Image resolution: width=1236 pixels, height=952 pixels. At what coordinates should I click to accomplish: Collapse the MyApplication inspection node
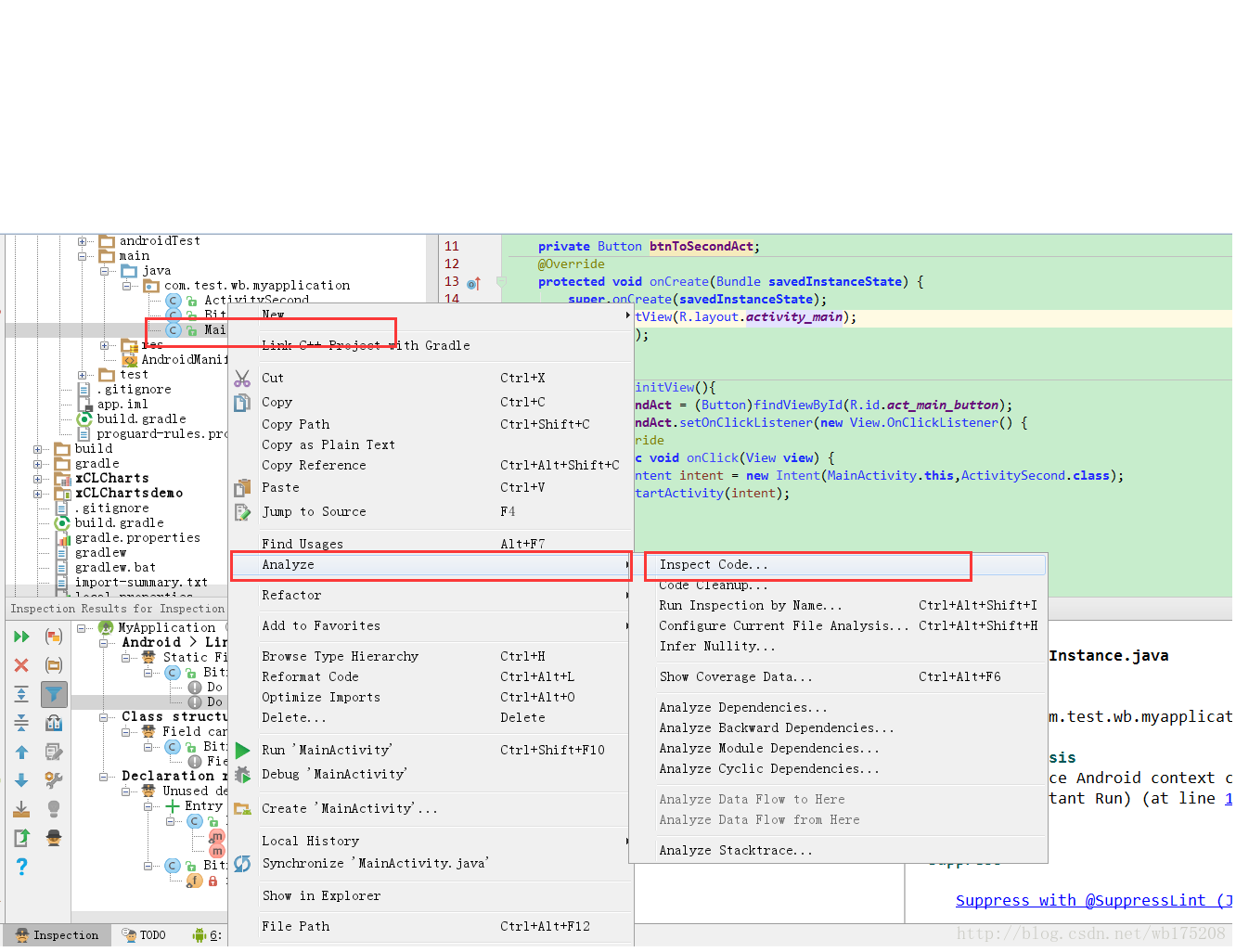pos(83,628)
